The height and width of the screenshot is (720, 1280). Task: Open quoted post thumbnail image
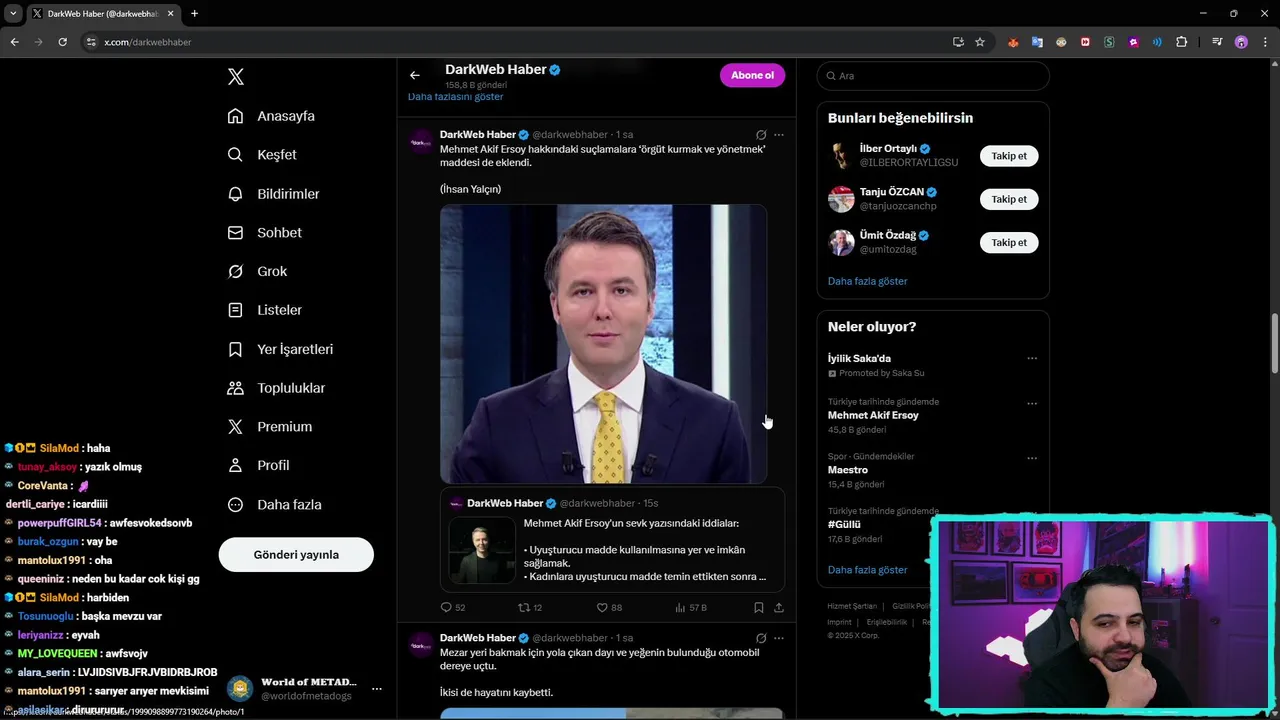[x=482, y=550]
